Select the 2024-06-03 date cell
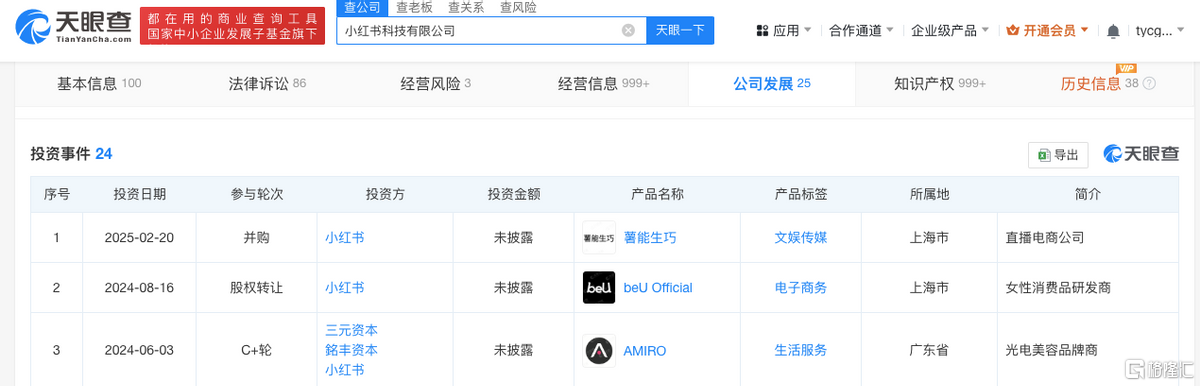Screen dimensions: 1200x386 click(140, 351)
